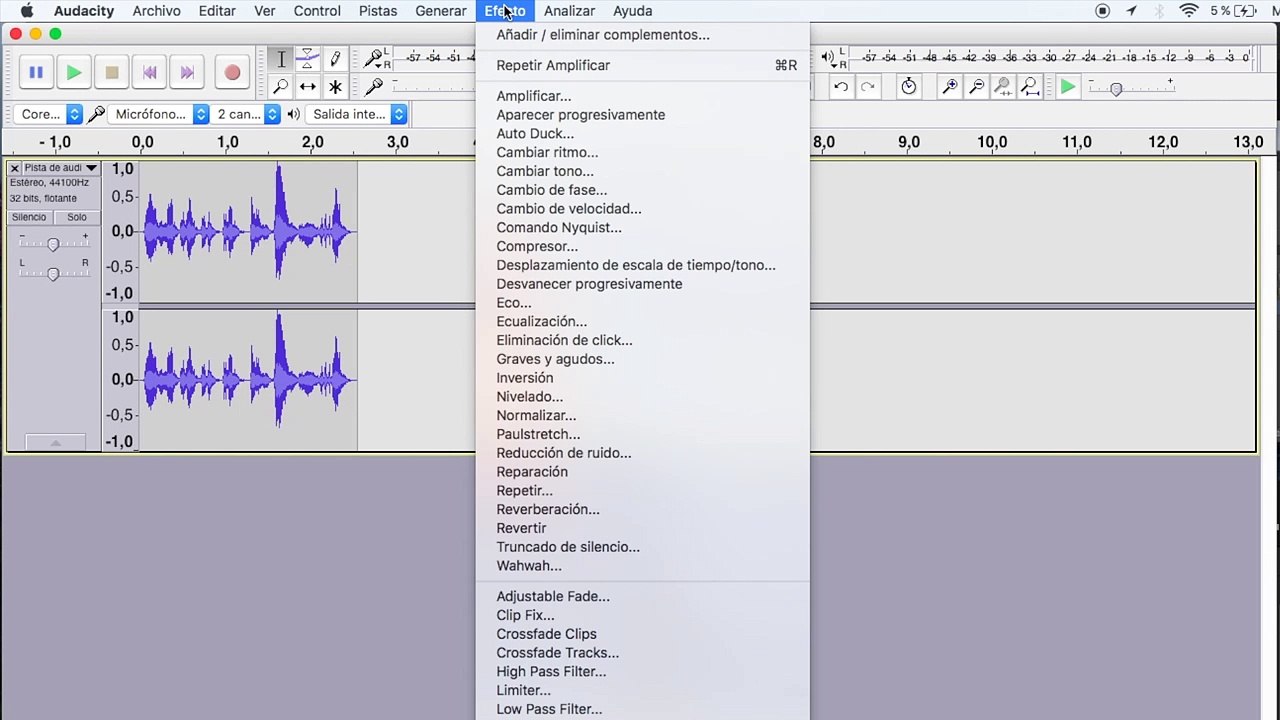The width and height of the screenshot is (1280, 720).
Task: Toggle Silencio (mute) on the audio track
Action: (29, 217)
